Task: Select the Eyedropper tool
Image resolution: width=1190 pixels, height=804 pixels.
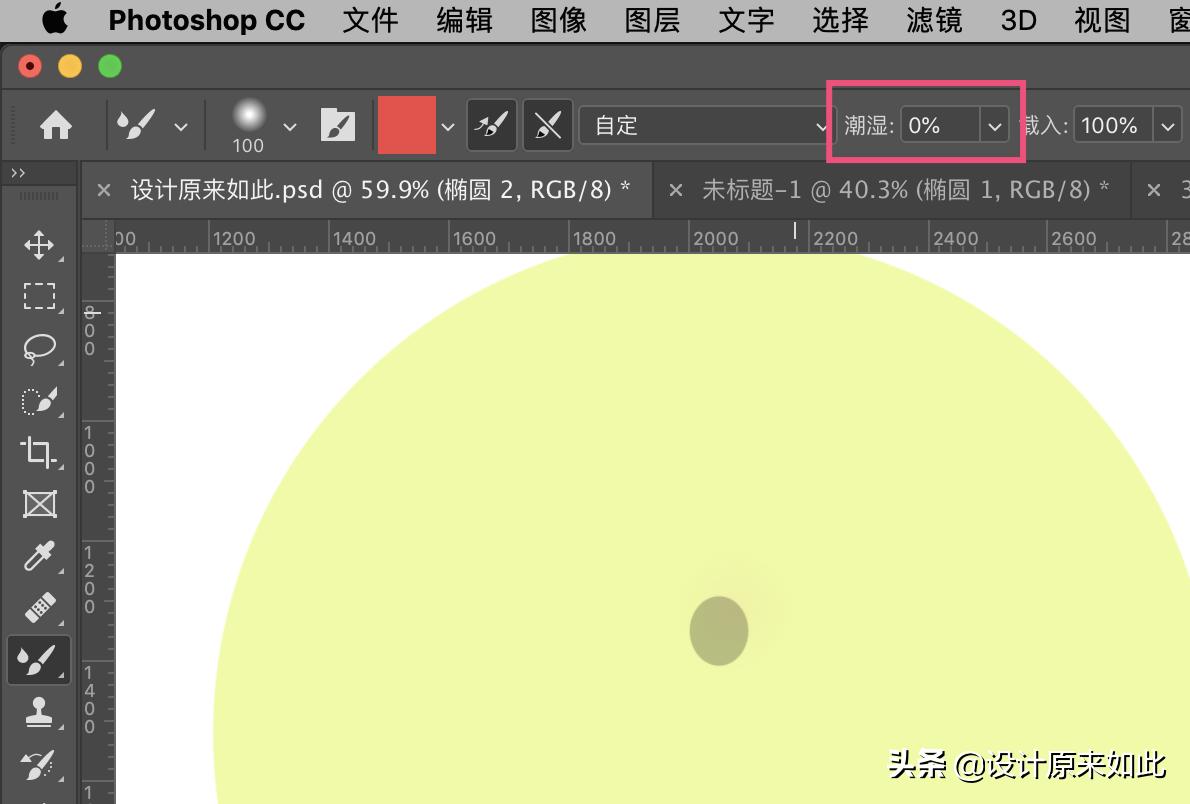Action: pos(40,556)
